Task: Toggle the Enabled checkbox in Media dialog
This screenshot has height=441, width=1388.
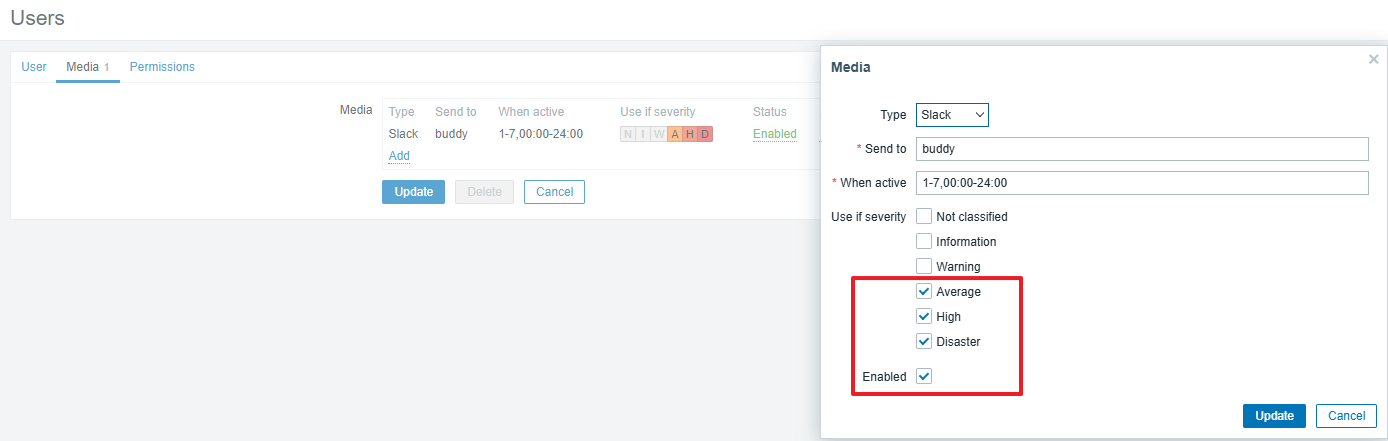Action: pos(924,376)
